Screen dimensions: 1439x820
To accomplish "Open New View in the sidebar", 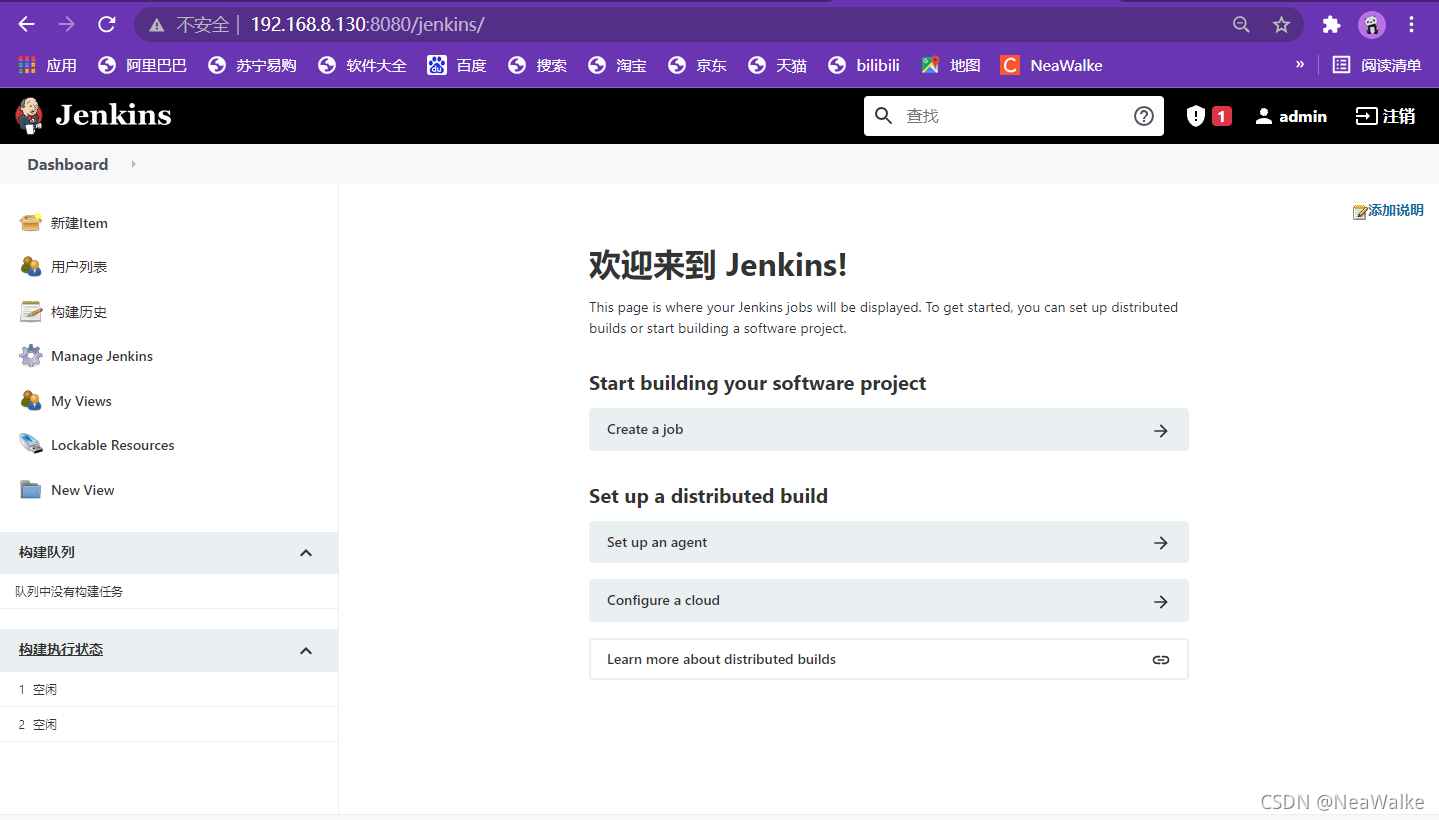I will [x=83, y=490].
